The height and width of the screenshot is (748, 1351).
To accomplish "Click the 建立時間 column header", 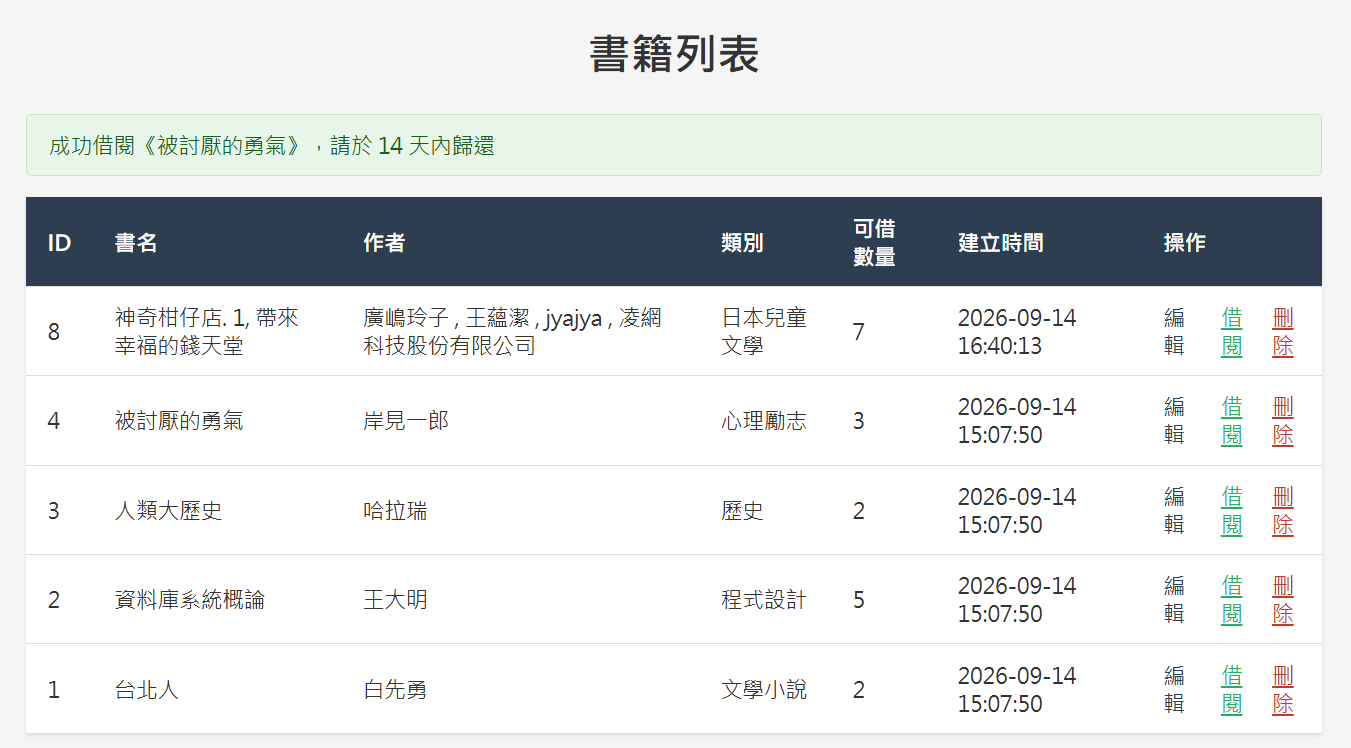I will (1001, 243).
